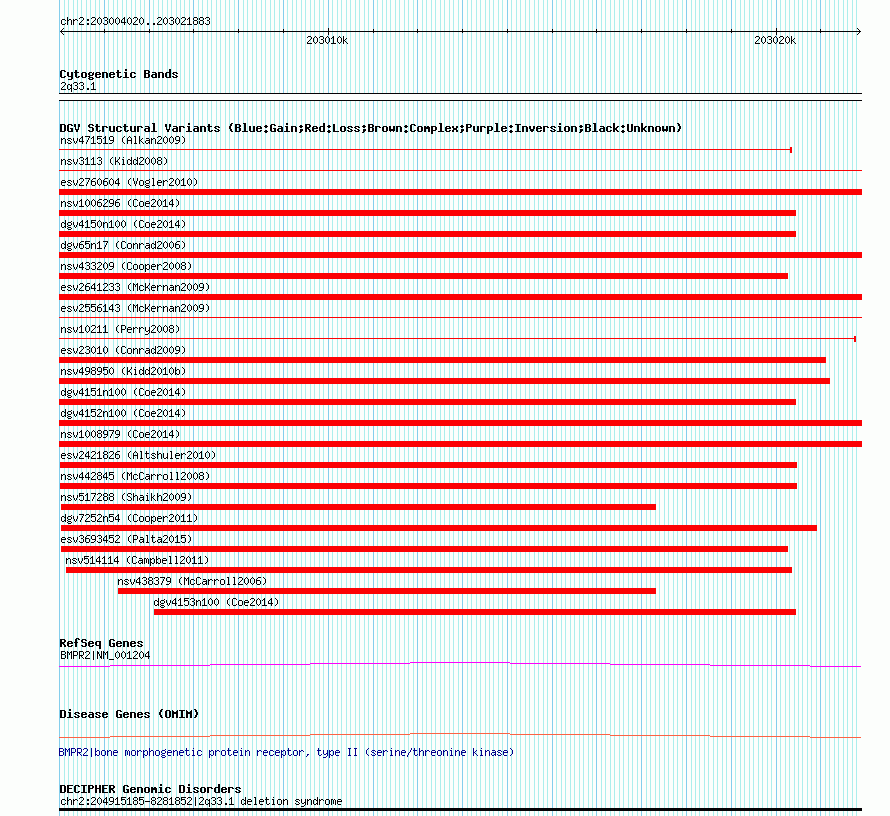Click the esv3693452 (Palta2015) label
The image size is (890, 816).
click(126, 539)
